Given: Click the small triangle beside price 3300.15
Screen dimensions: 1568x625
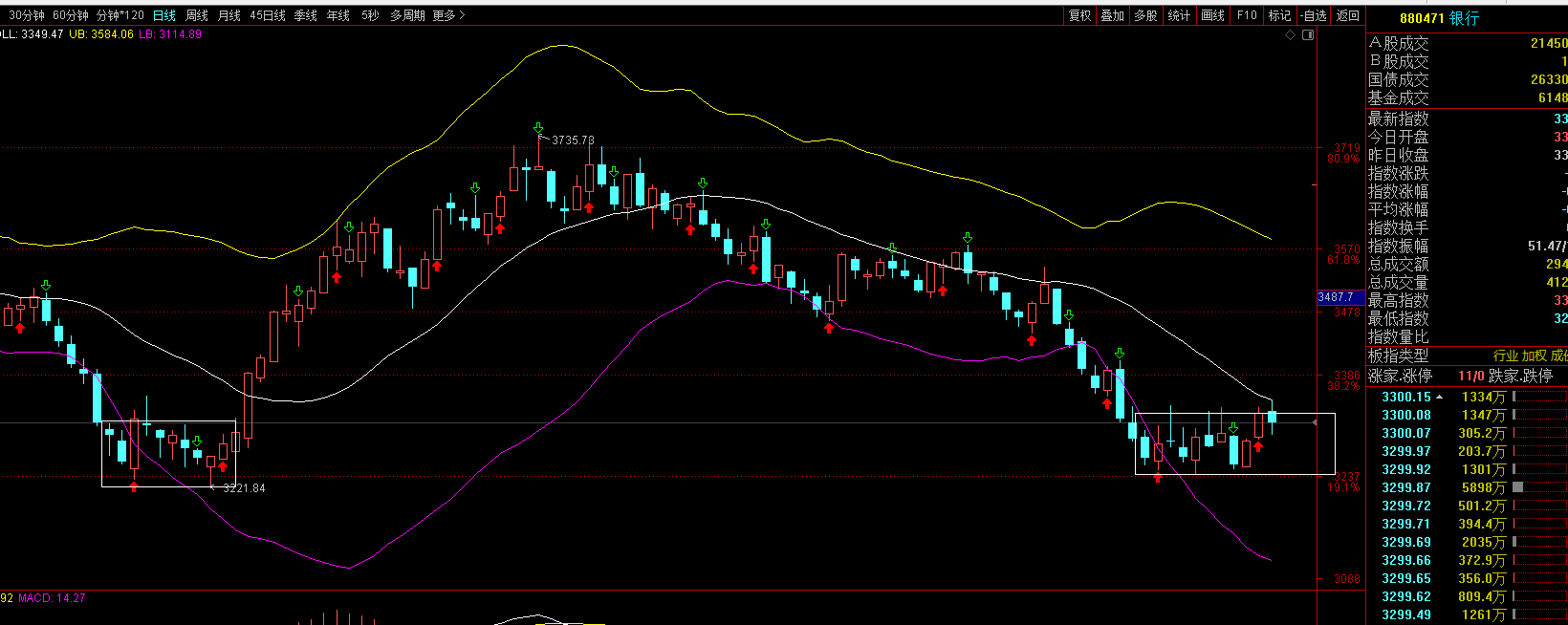Looking at the screenshot, I should pos(1440,397).
